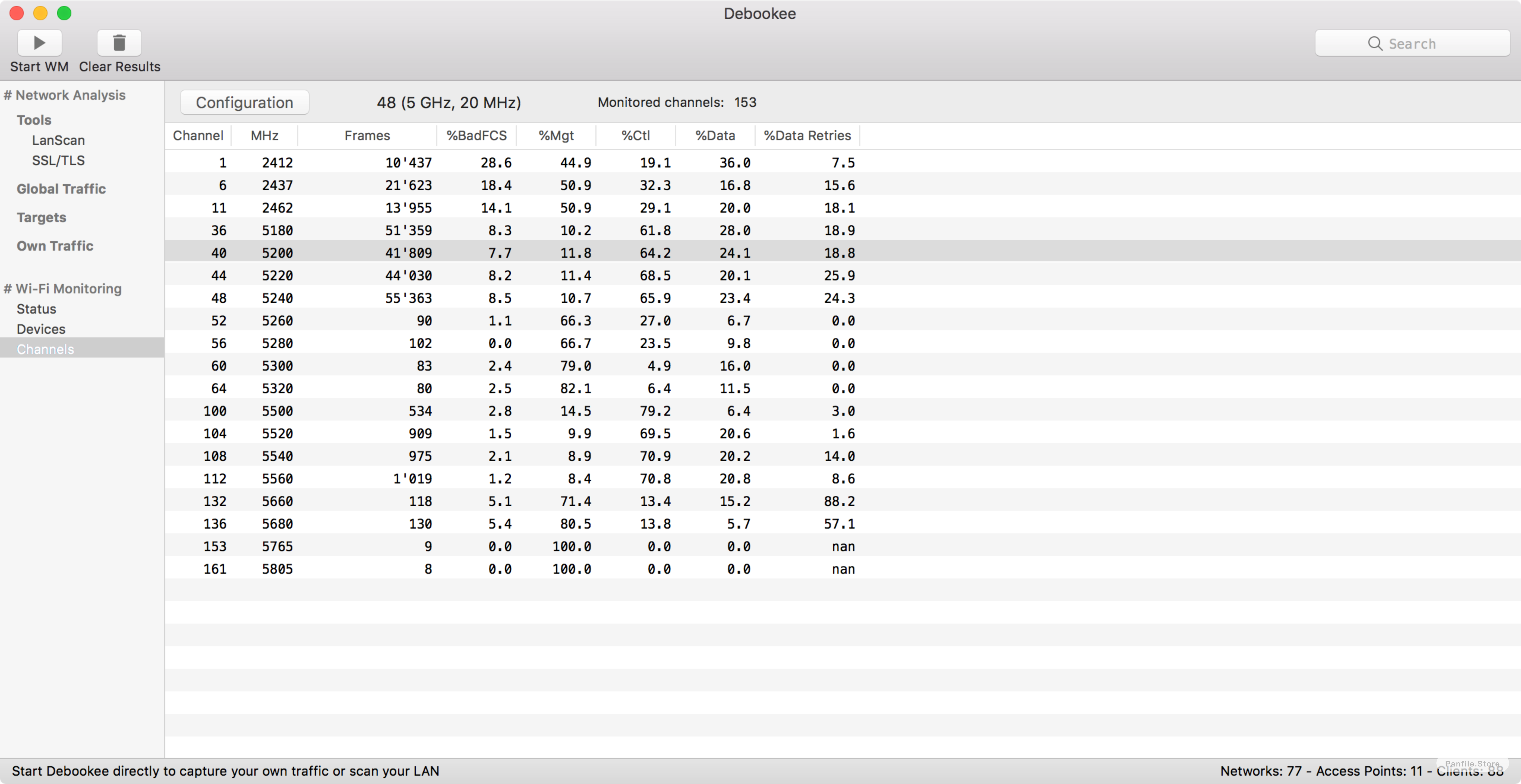Click Monitored channels: 153 label

pos(677,102)
